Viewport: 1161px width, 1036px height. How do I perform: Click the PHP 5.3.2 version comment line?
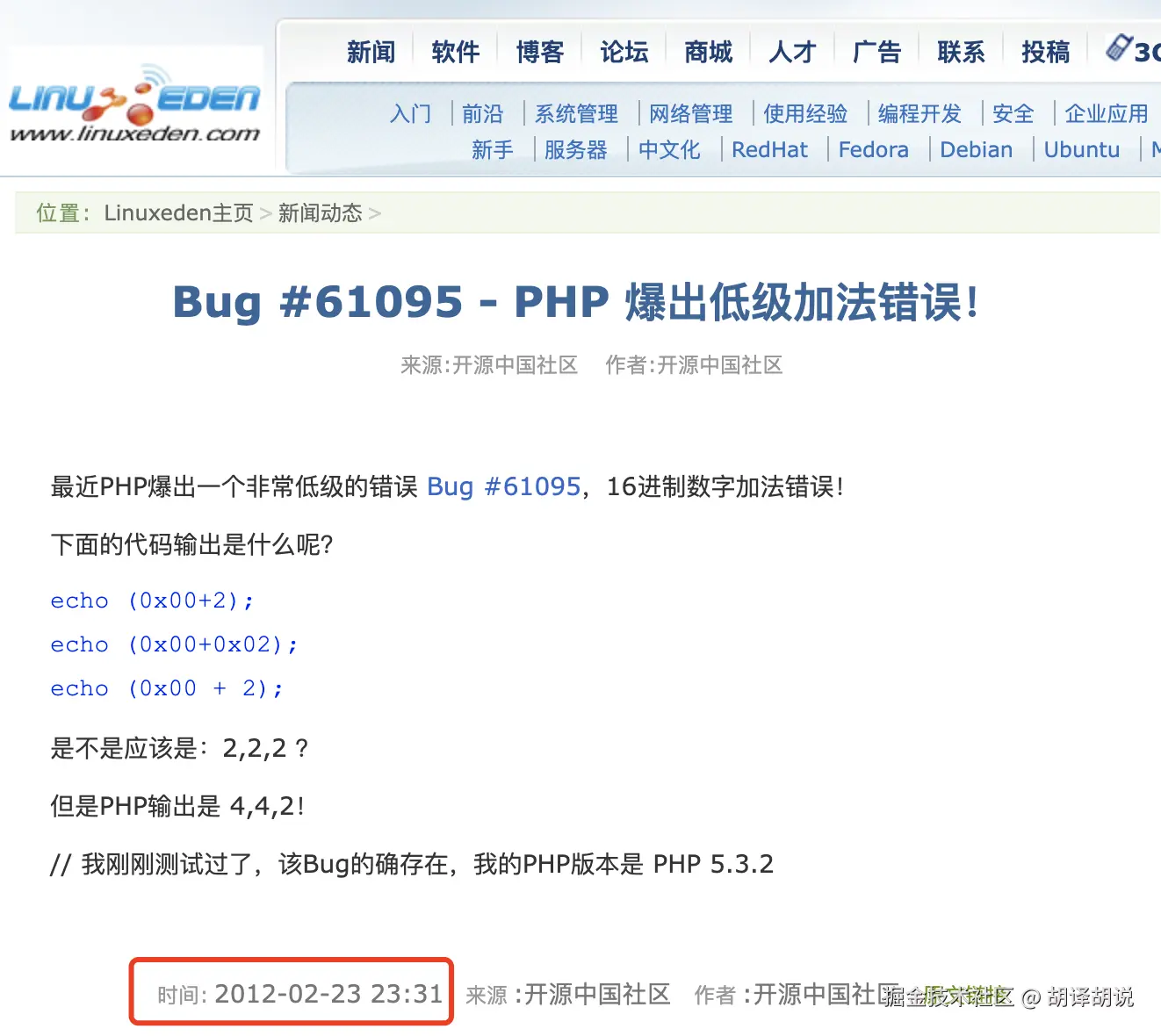point(412,864)
